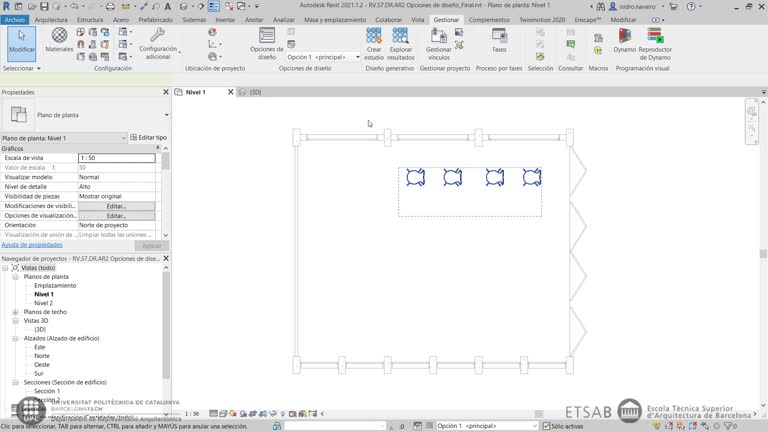The height and width of the screenshot is (432, 768).
Task: Select Nivel 2 in project browser
Action: pos(44,303)
